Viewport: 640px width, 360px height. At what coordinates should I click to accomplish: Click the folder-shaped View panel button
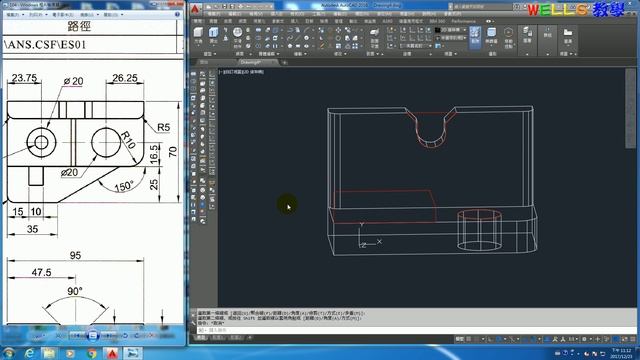(568, 35)
